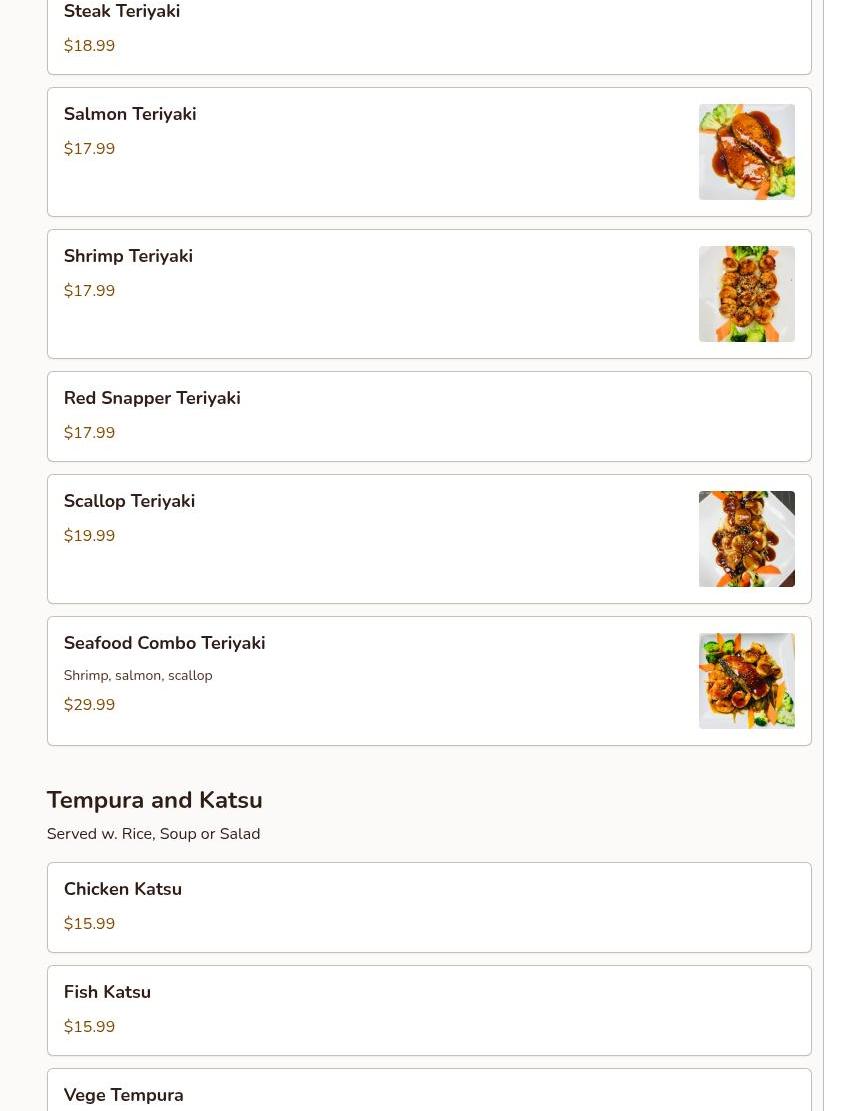
Task: Open the Salmon Teriyaki food photo
Action: click(x=746, y=152)
